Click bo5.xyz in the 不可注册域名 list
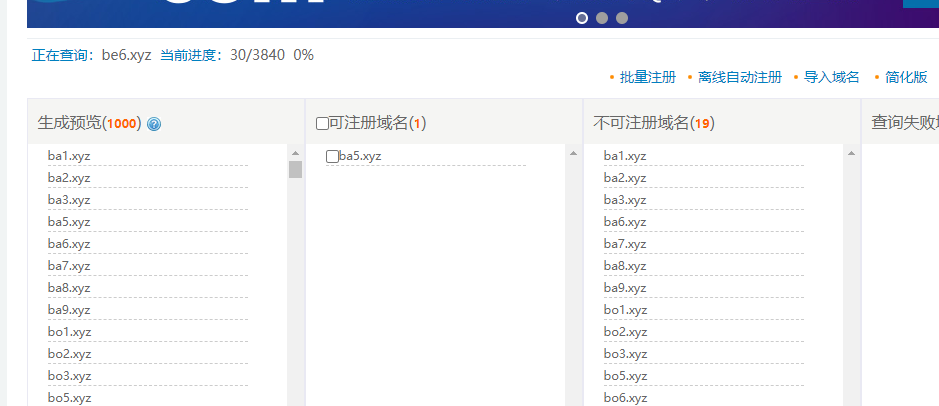939x406 pixels. click(626, 375)
